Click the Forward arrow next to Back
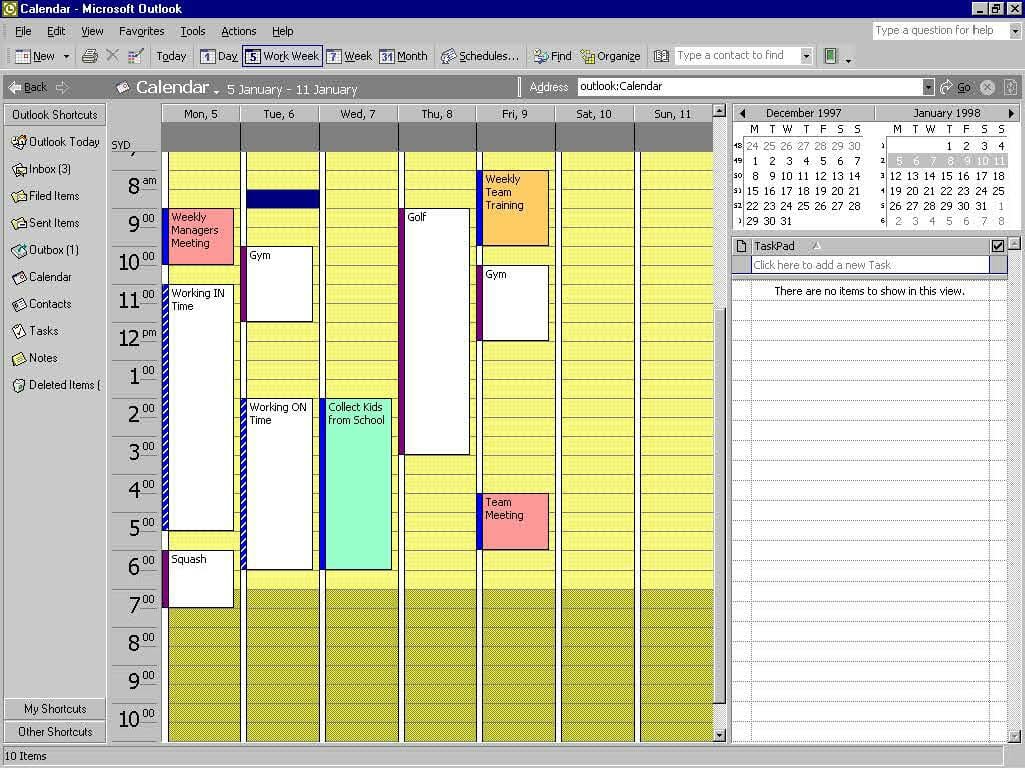The width and height of the screenshot is (1025, 770). point(62,87)
